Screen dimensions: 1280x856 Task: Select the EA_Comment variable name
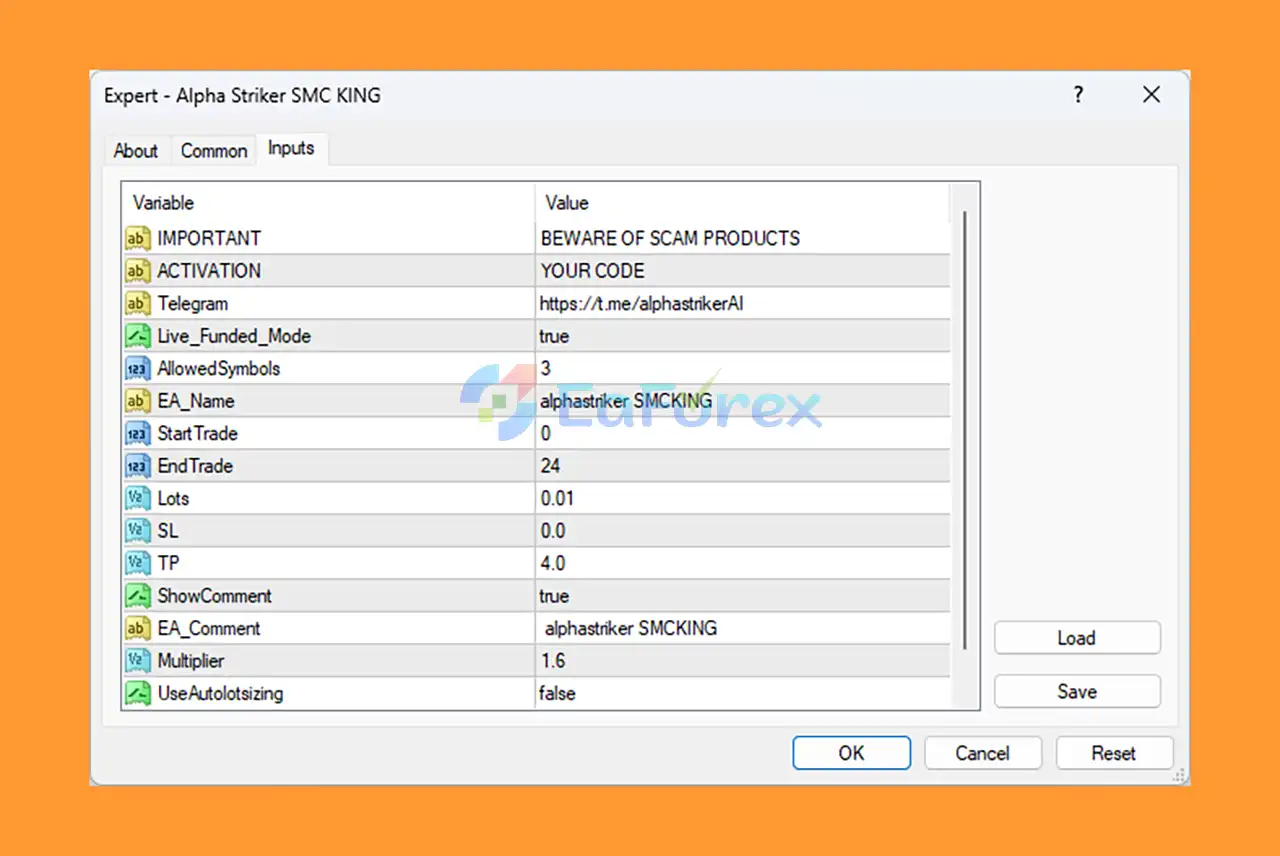tap(209, 628)
